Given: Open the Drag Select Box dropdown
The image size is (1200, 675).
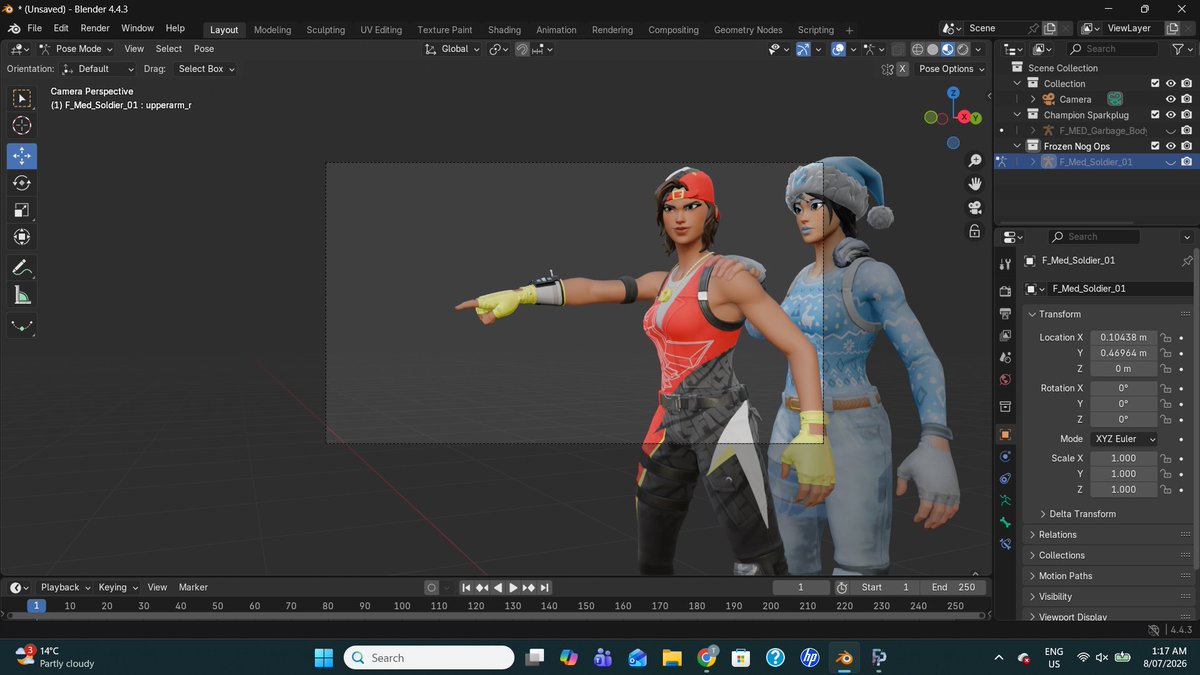Looking at the screenshot, I should (204, 69).
